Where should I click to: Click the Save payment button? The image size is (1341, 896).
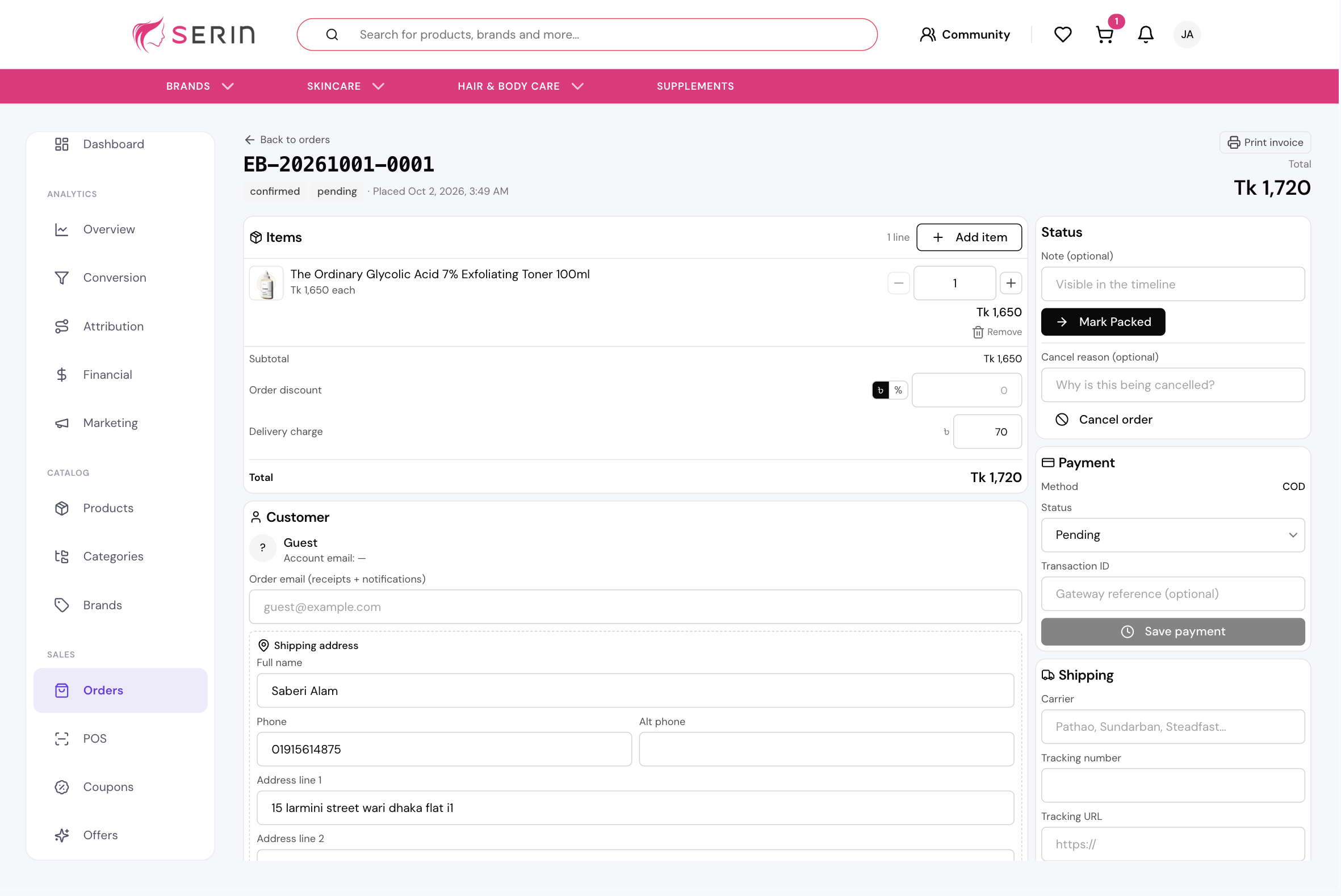(x=1174, y=631)
